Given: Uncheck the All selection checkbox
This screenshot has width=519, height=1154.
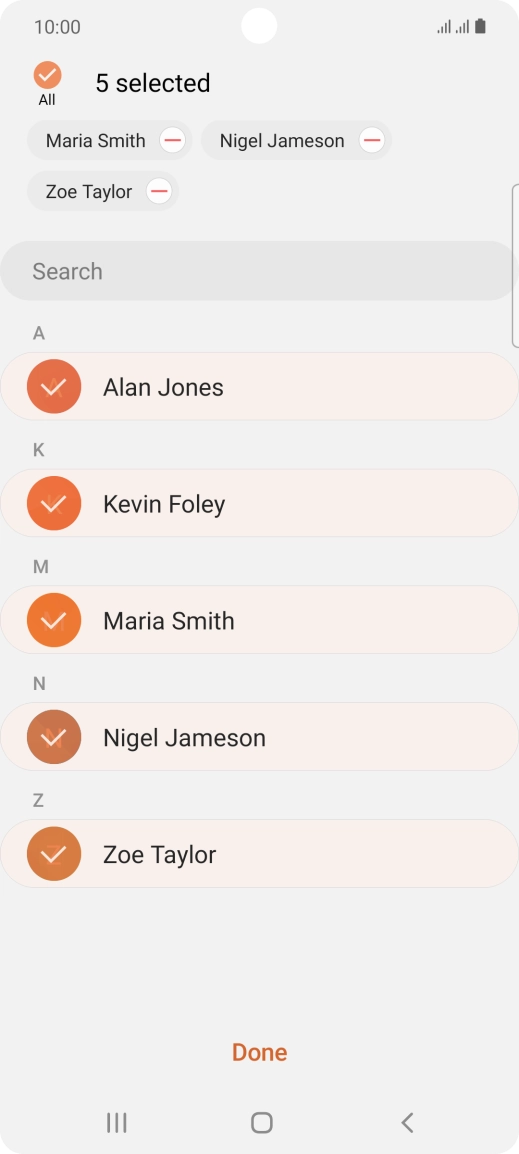Looking at the screenshot, I should pyautogui.click(x=47, y=75).
